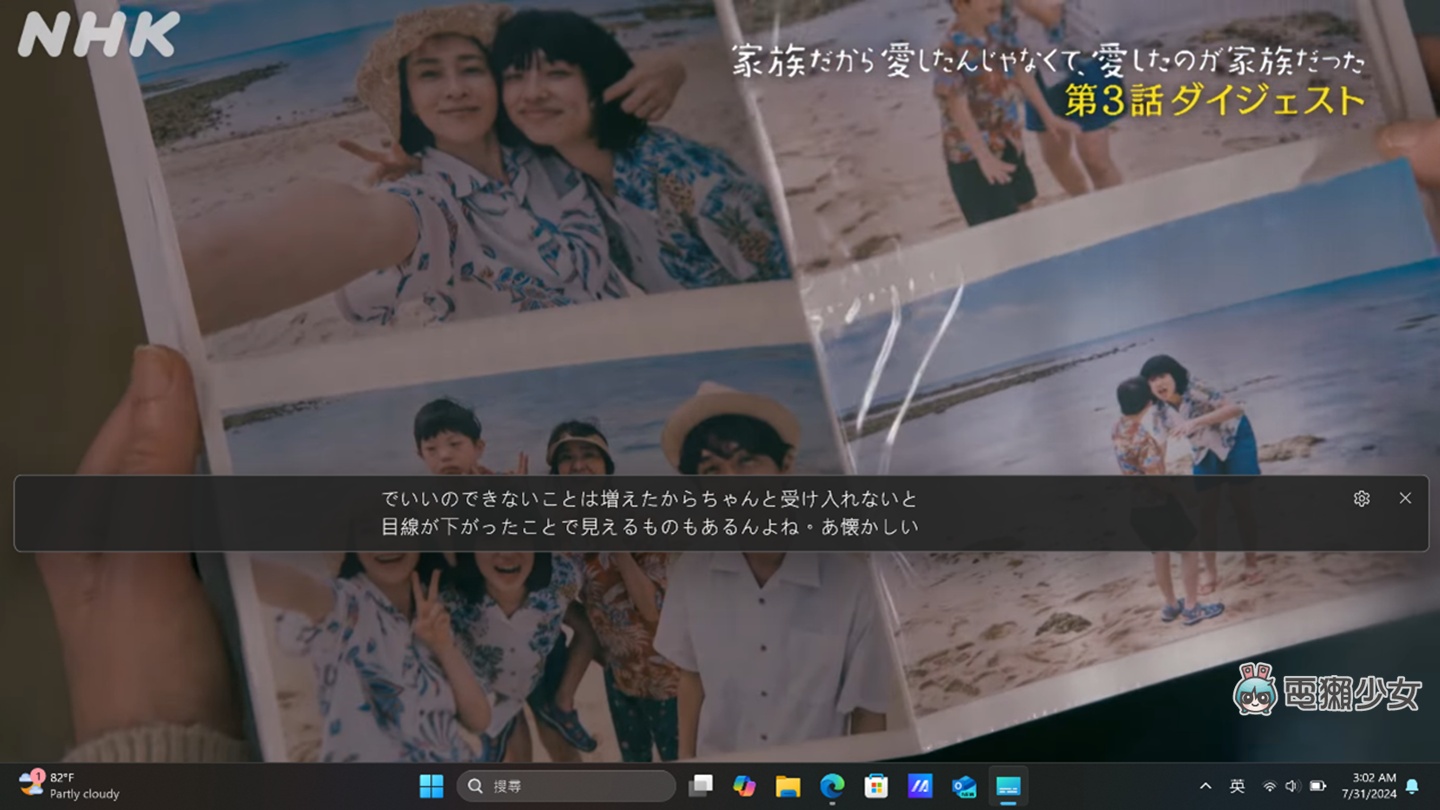Switch to Microsoft Edge in the taskbar
Viewport: 1440px width, 810px height.
click(832, 786)
